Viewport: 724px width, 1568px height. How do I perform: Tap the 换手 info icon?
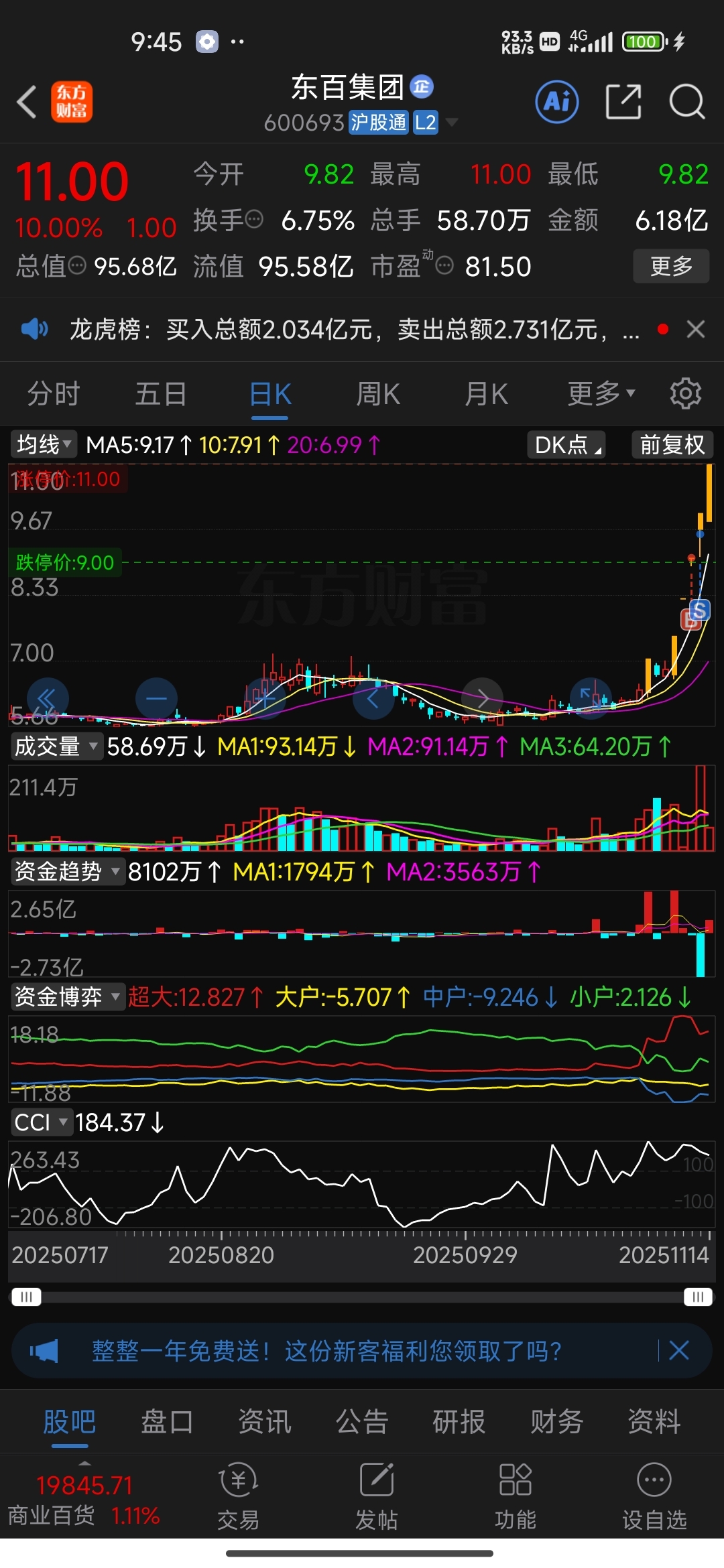[x=254, y=219]
